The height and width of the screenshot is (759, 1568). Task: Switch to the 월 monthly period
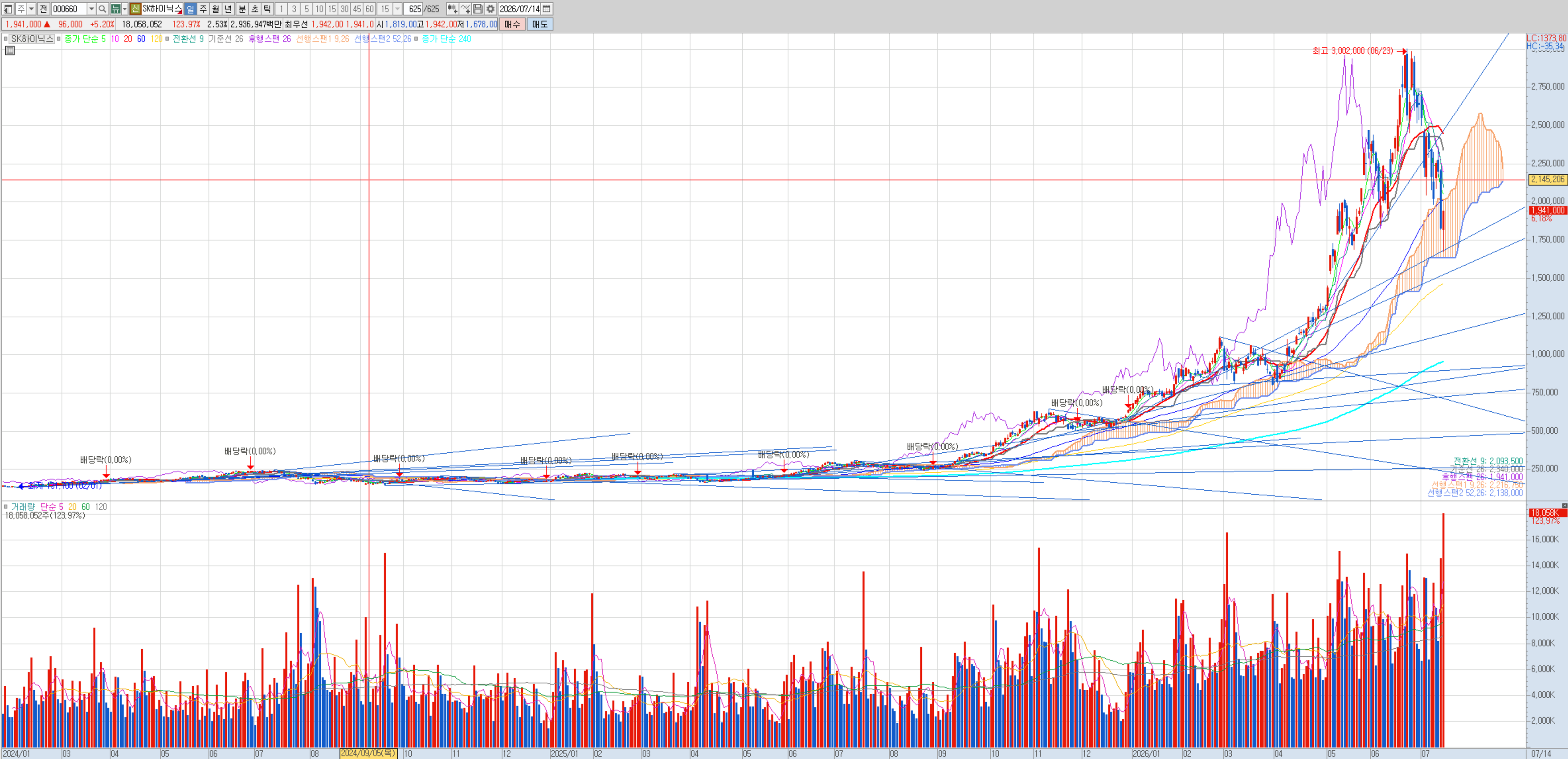pyautogui.click(x=216, y=9)
